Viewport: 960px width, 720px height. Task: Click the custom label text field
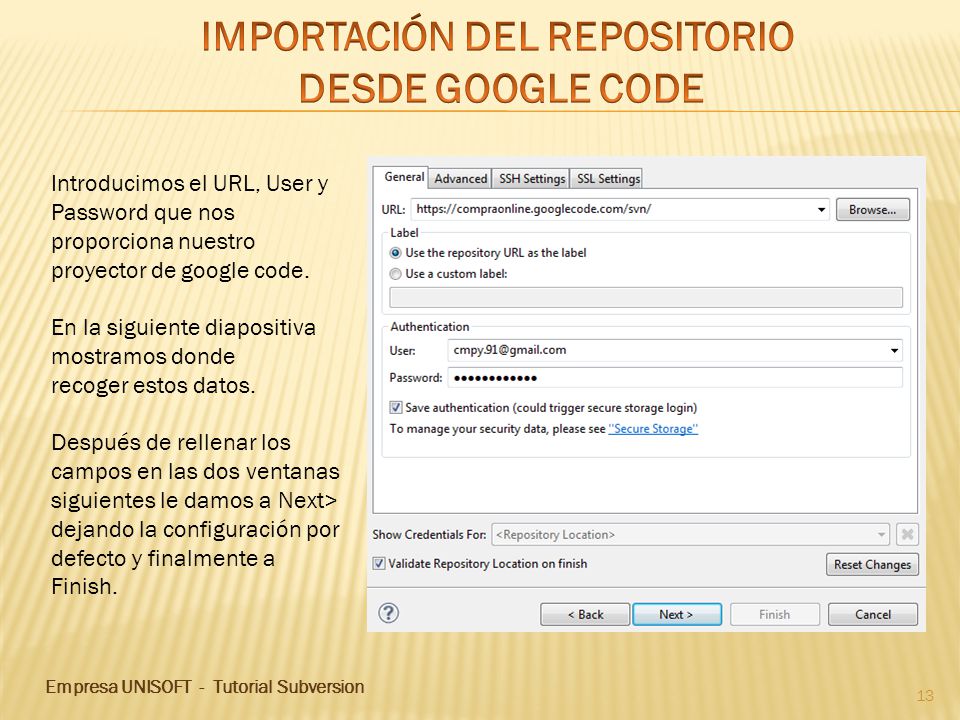[646, 298]
